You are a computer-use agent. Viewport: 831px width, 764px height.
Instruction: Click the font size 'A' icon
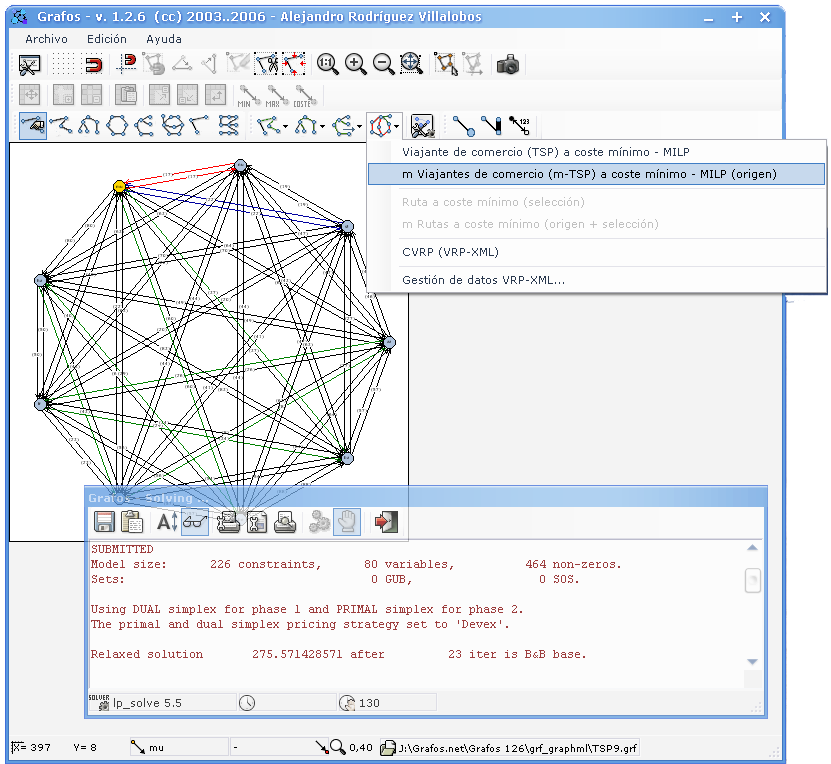click(166, 521)
